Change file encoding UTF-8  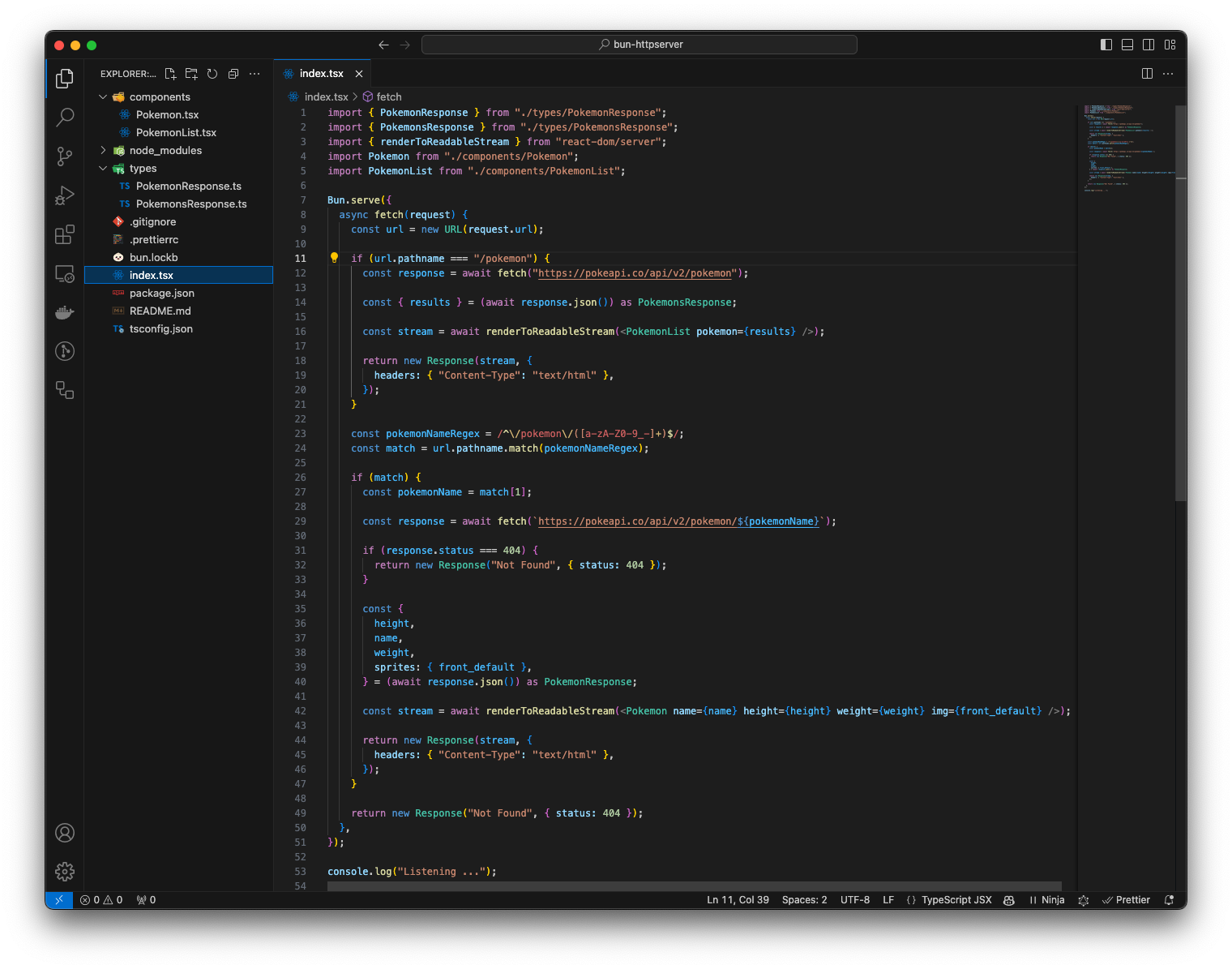tap(855, 900)
